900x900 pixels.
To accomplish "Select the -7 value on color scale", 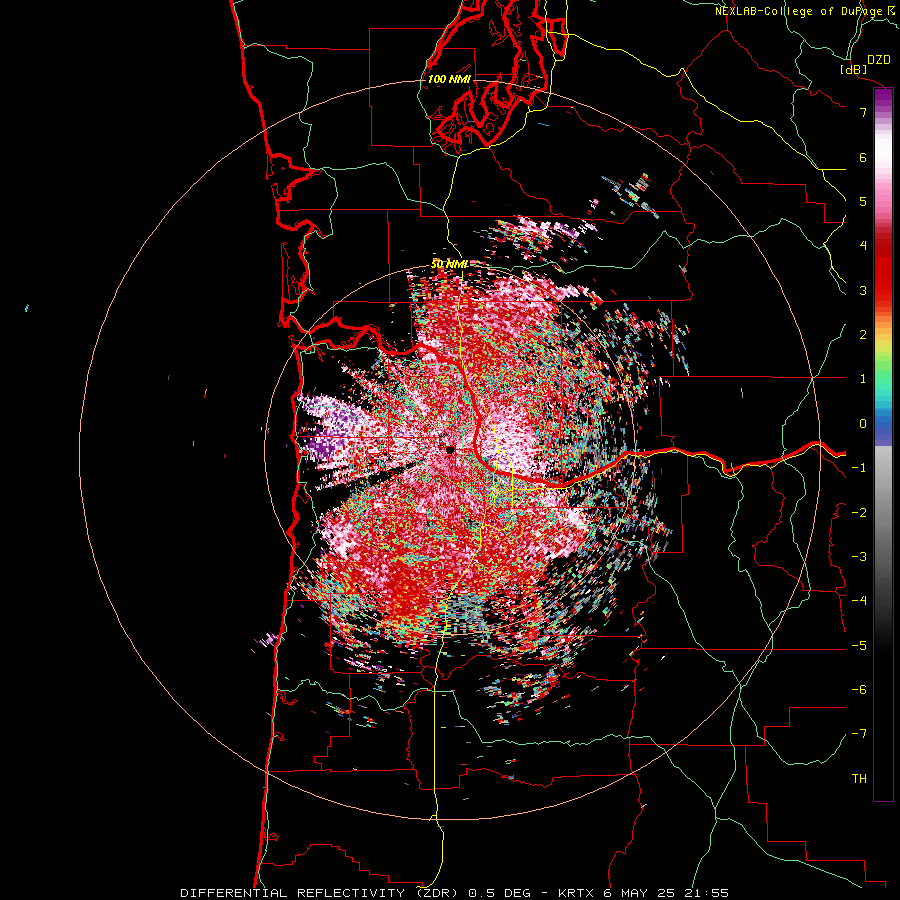I will point(859,734).
